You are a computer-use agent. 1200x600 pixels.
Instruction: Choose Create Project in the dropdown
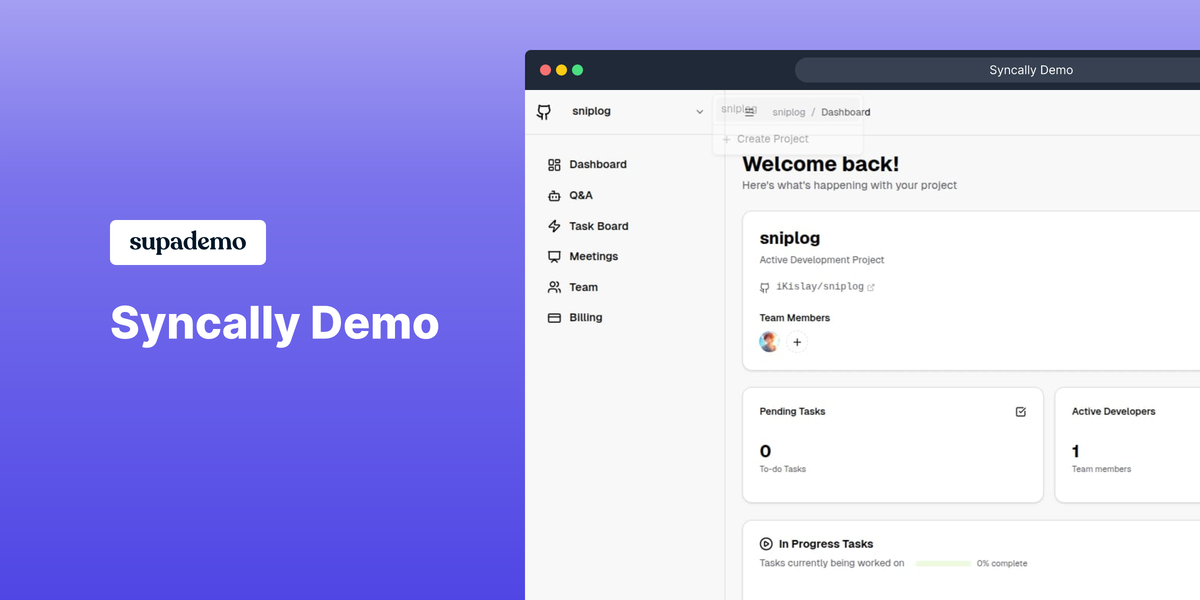(766, 139)
